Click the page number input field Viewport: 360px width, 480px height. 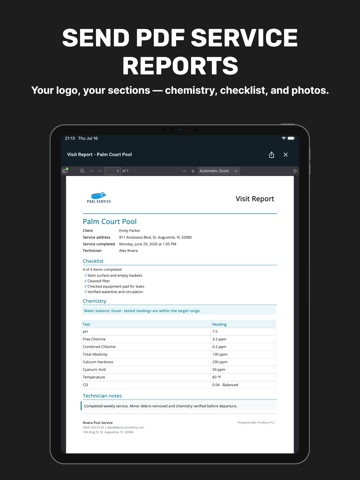click(x=113, y=171)
